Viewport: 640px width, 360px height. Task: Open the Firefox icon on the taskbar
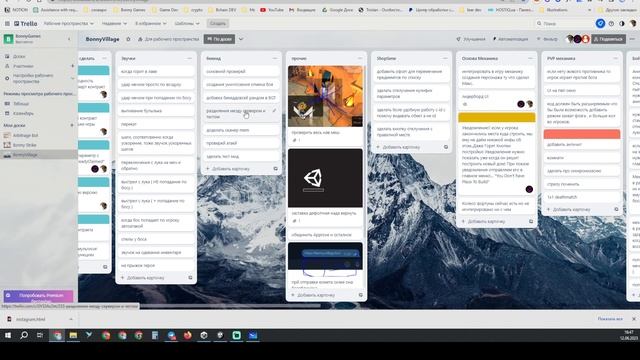(187, 336)
